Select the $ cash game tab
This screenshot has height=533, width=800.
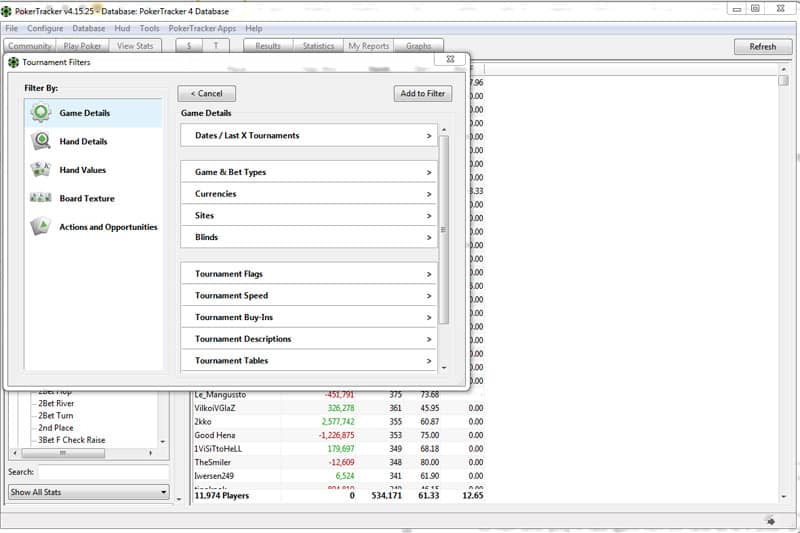[x=189, y=46]
